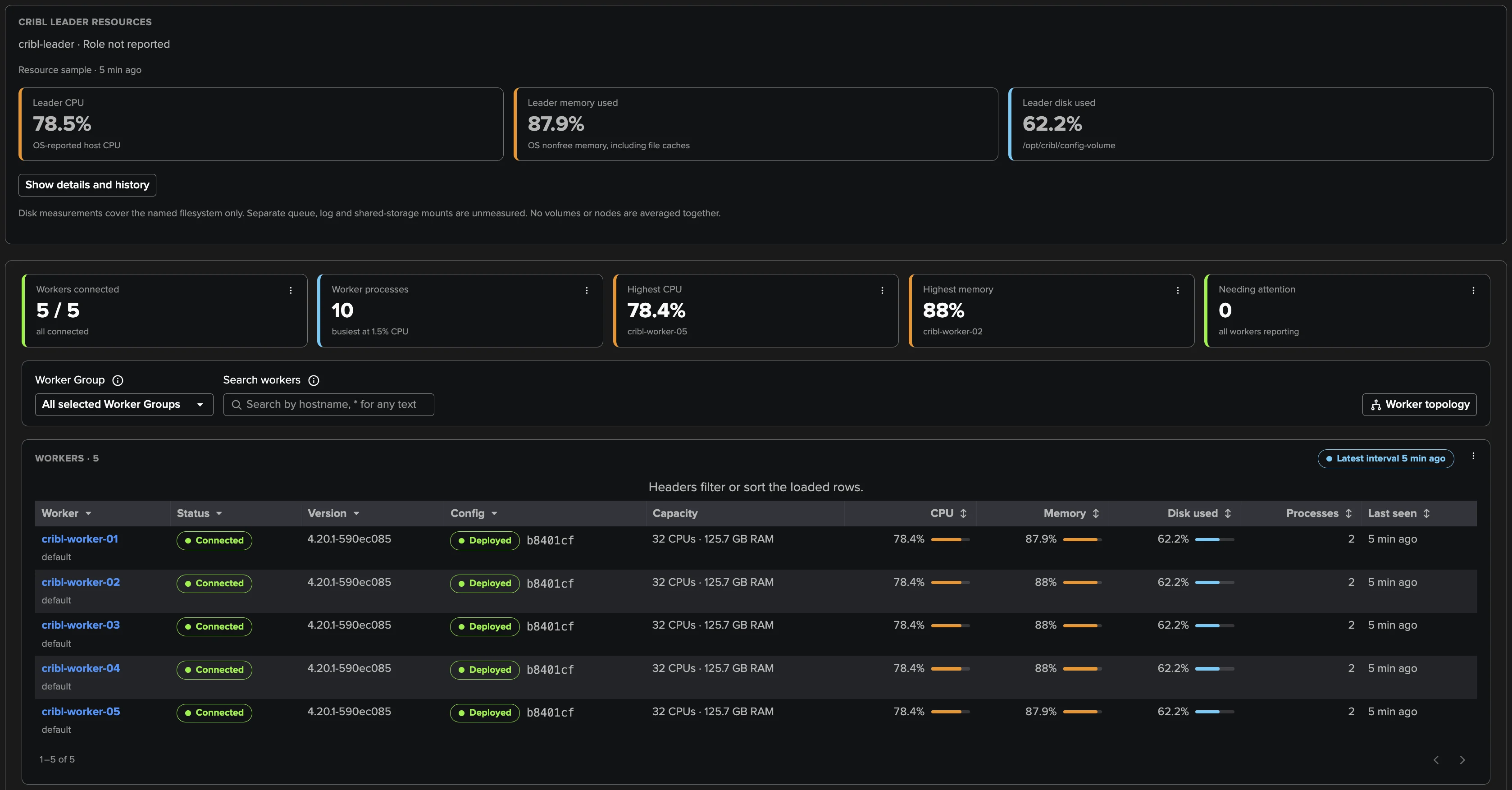Click the 87.9% memory value for cribl-worker-01
Screen dimensions: 1512x790
(1041, 539)
